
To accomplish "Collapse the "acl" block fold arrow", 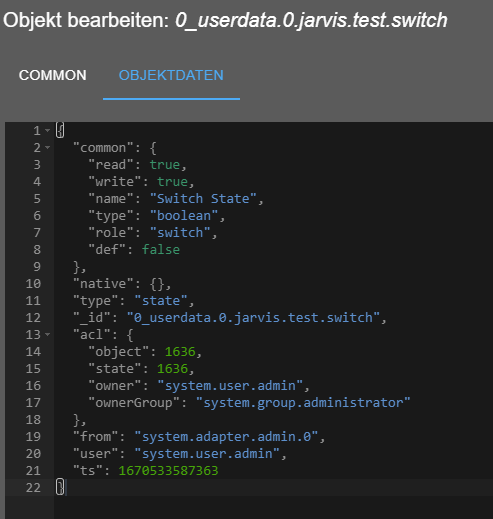I will coord(48,334).
